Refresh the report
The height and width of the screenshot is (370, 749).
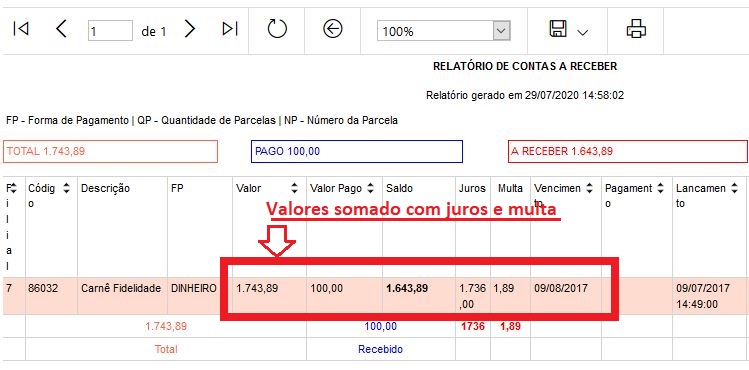click(277, 29)
